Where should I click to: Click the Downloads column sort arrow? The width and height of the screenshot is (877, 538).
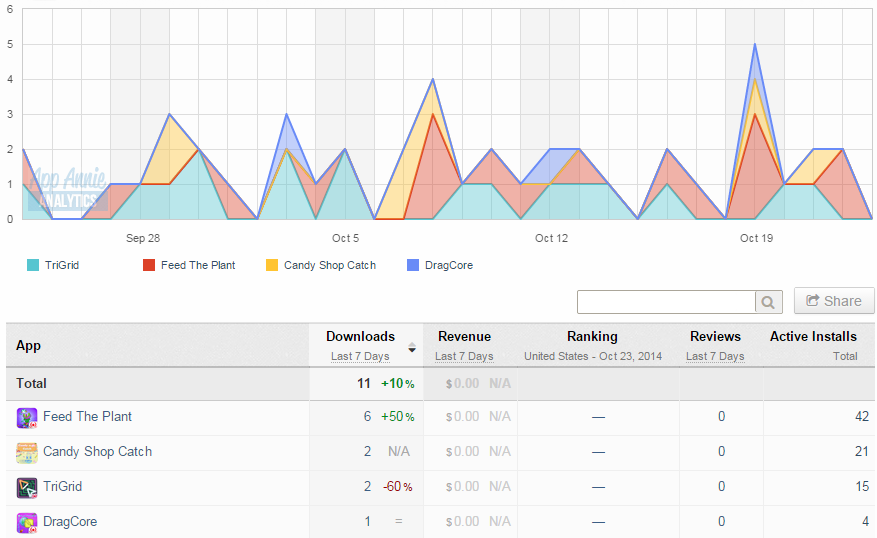(x=412, y=347)
